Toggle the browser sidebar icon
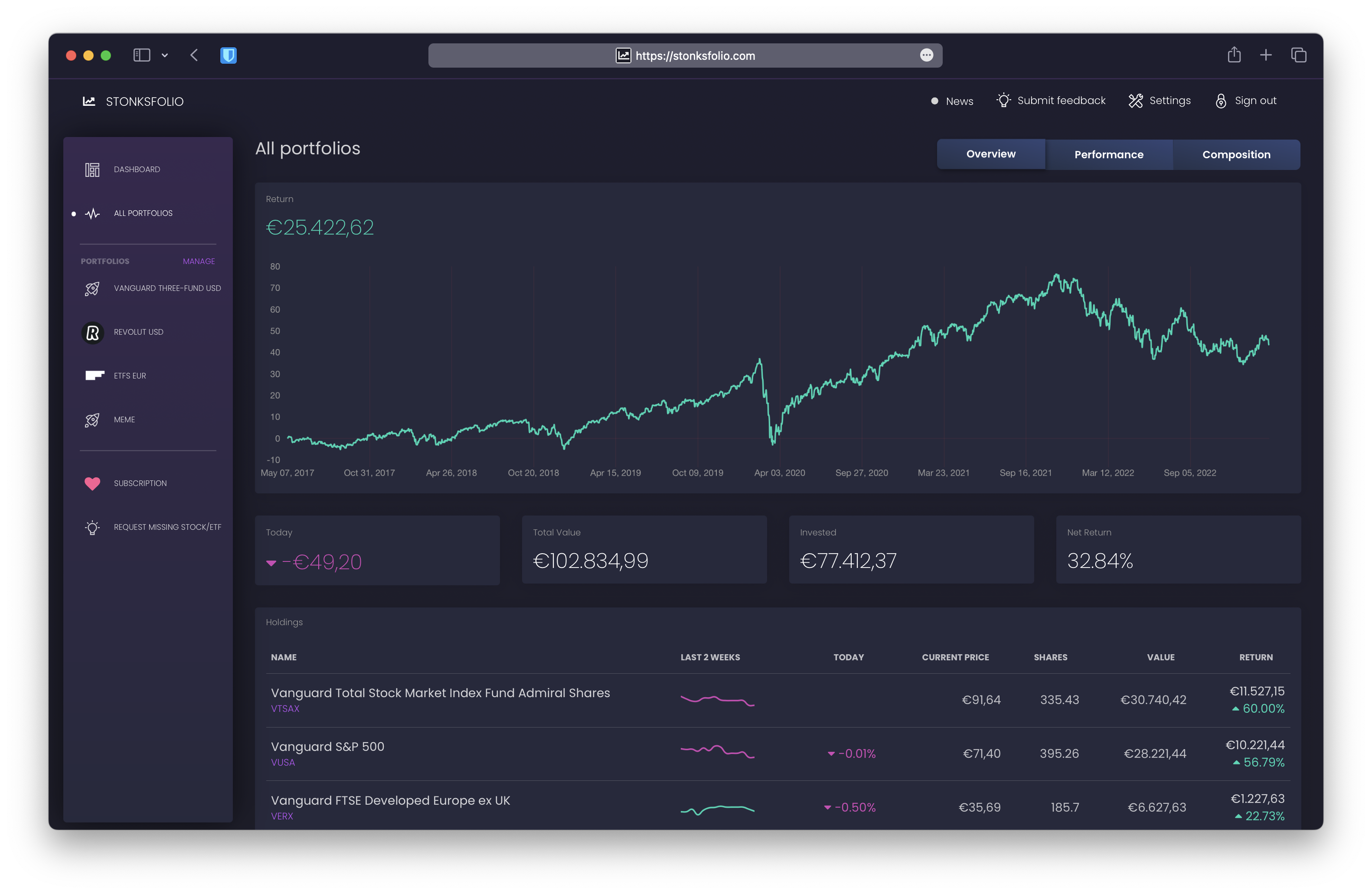 point(142,55)
